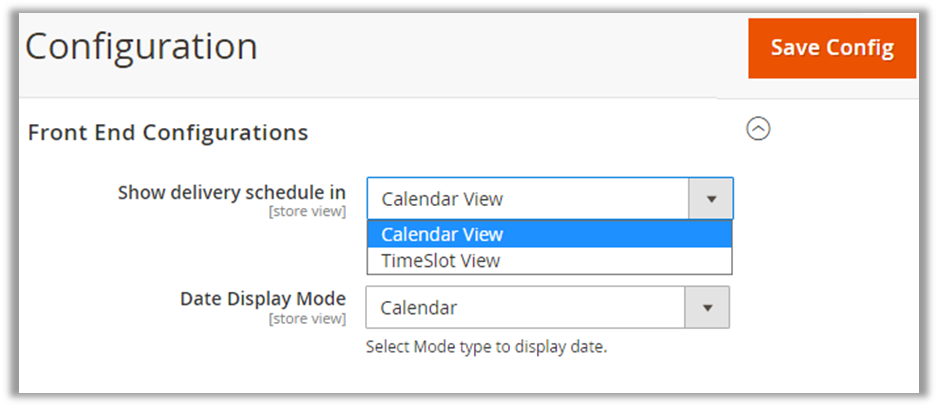Click the Configuration page title
Viewport: 939px width, 407px height.
coord(141,47)
